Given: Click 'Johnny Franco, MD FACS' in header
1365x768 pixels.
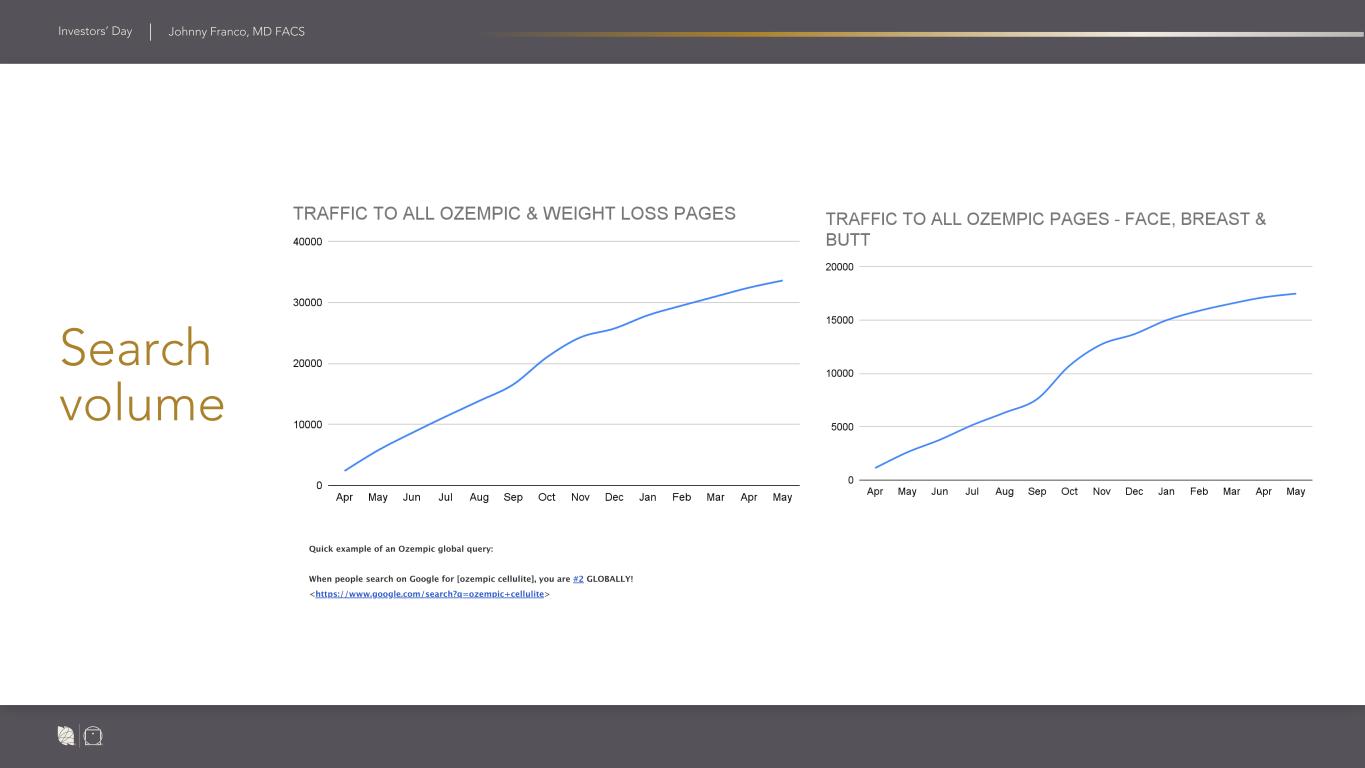Looking at the screenshot, I should pyautogui.click(x=236, y=32).
